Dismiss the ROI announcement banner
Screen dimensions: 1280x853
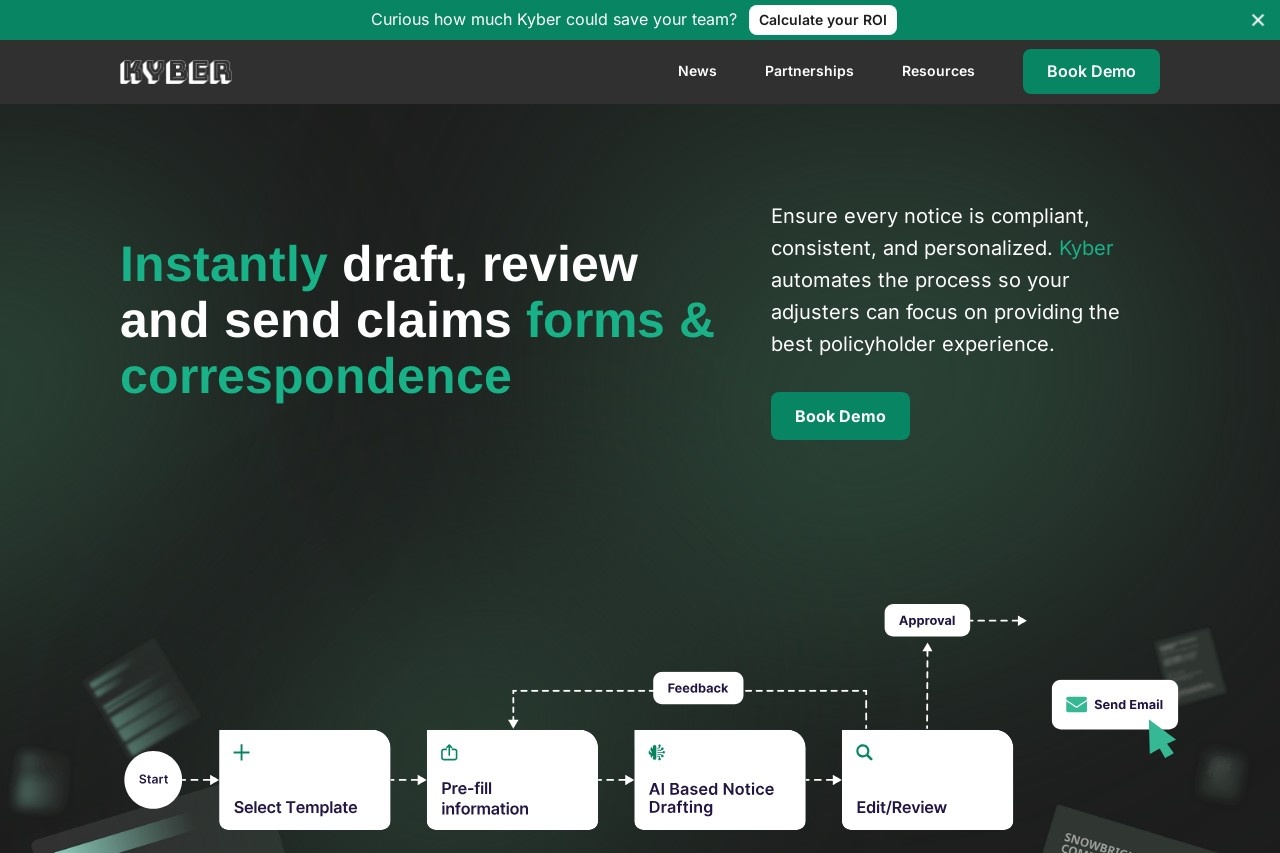[x=1257, y=20]
